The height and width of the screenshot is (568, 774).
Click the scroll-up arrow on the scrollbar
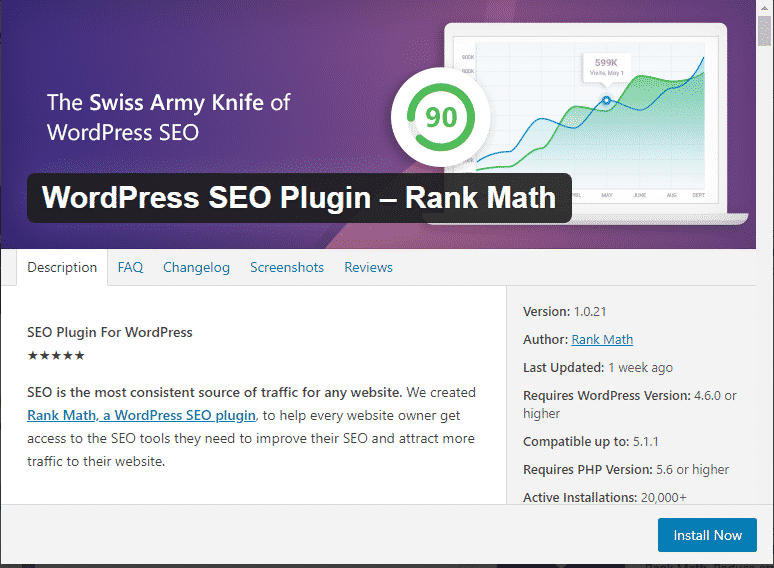(765, 7)
